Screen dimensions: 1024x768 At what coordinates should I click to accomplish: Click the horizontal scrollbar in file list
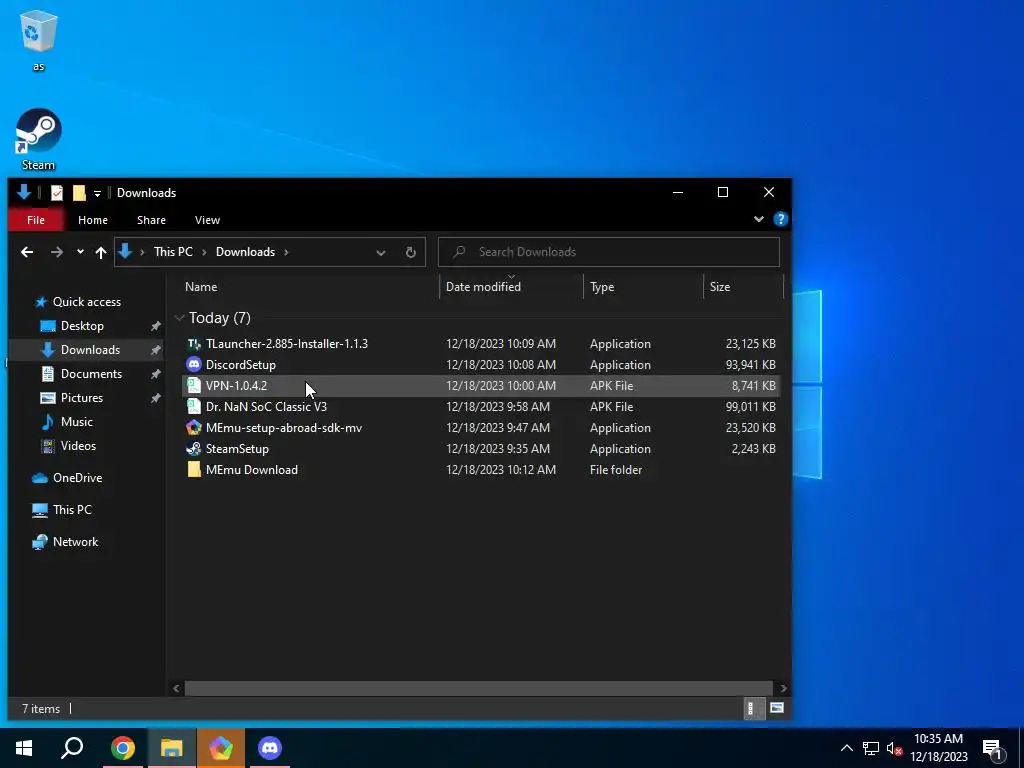click(x=479, y=688)
